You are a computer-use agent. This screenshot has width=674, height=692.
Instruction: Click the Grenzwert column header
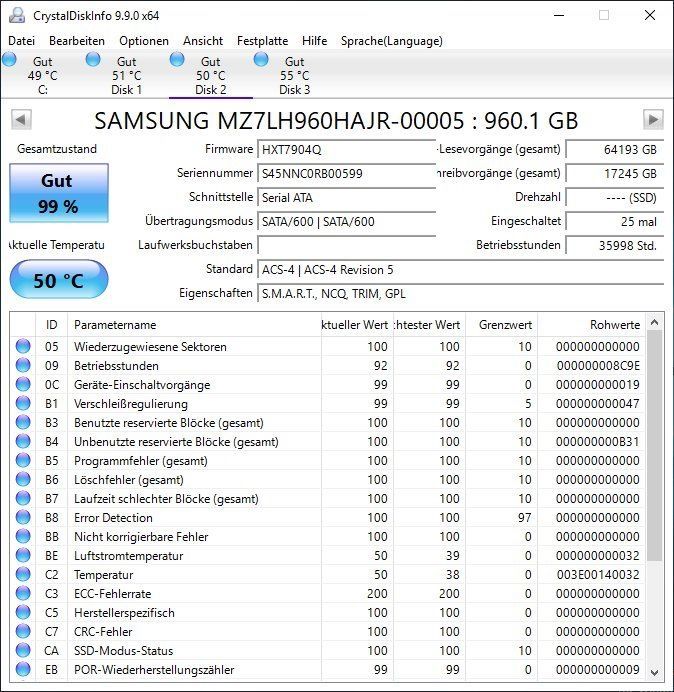click(x=501, y=325)
